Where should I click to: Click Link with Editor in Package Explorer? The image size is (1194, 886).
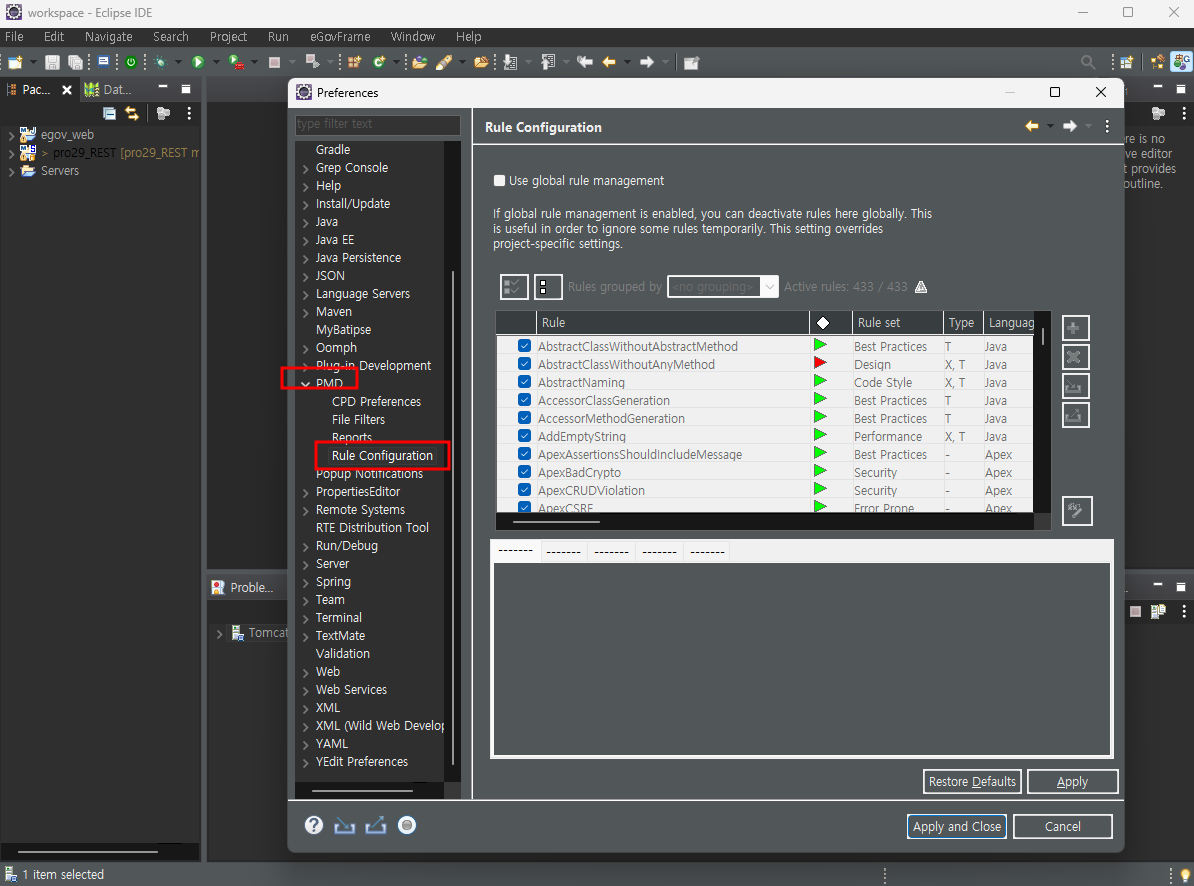point(132,113)
